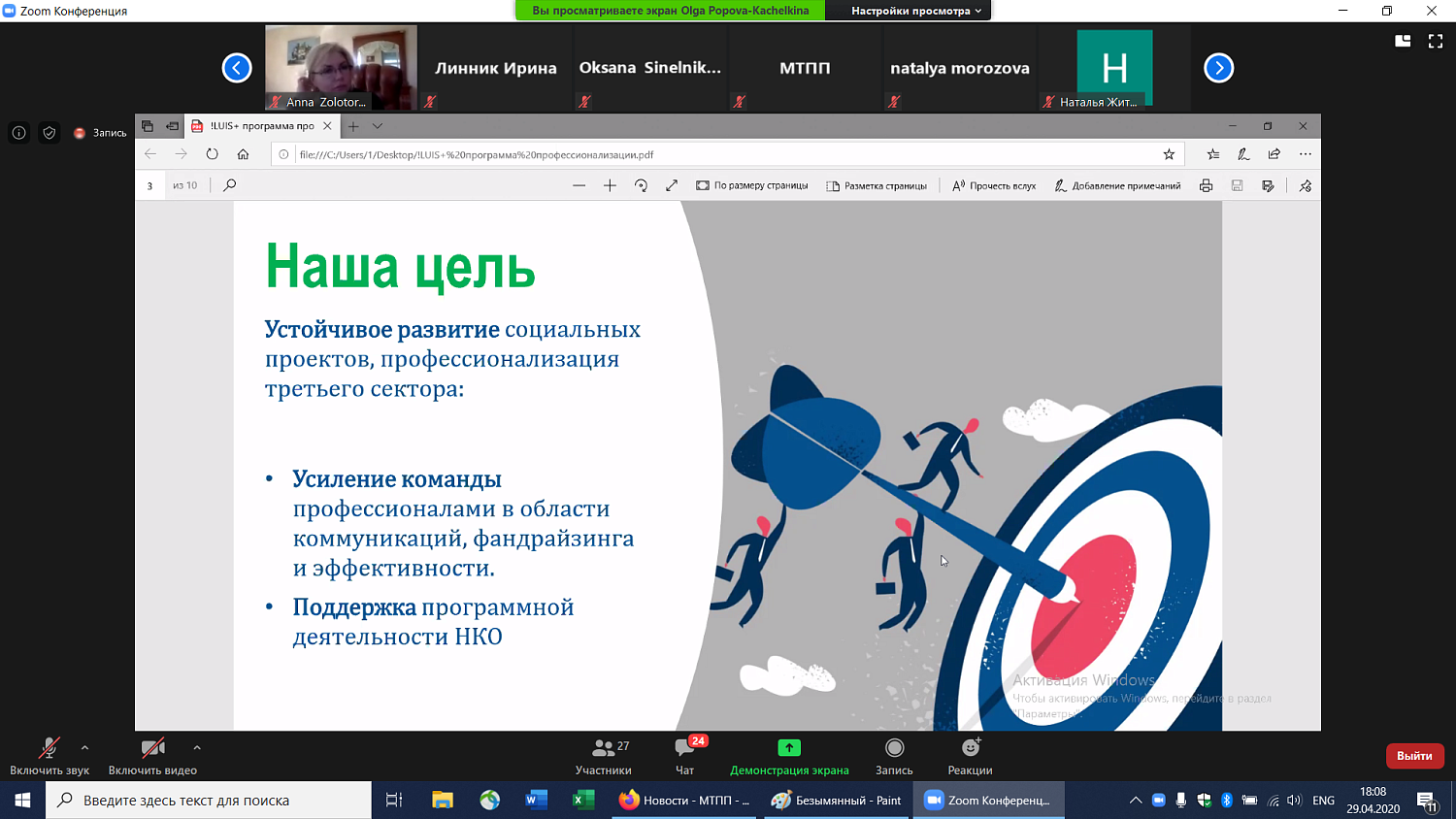Toggle Включить звук microphone
The image size is (1456, 819).
tap(50, 756)
